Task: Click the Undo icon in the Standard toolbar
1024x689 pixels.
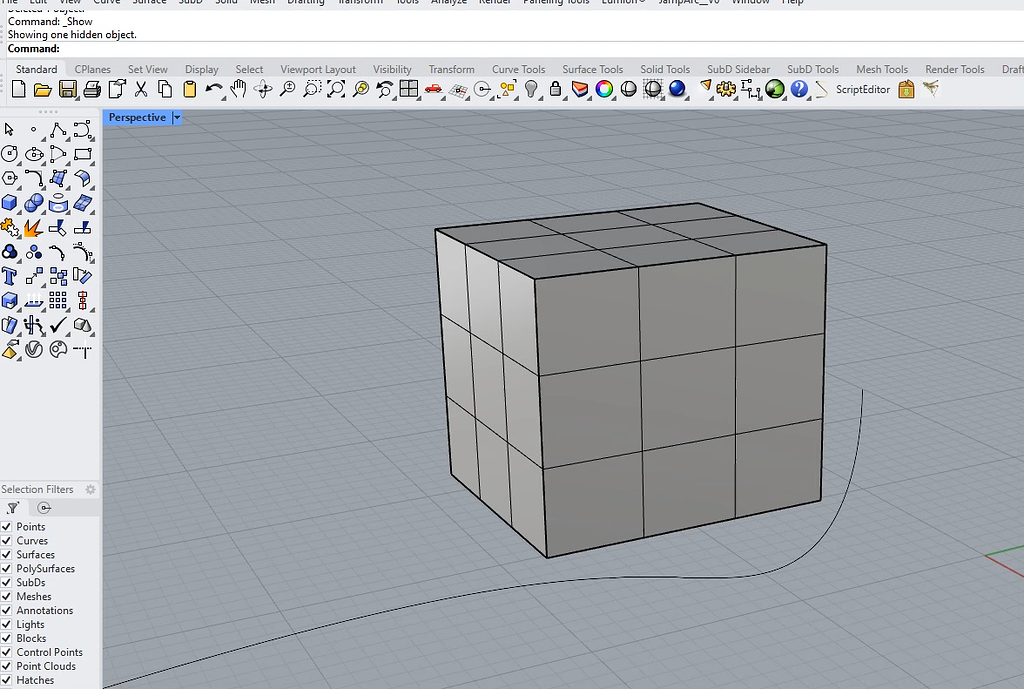Action: click(211, 89)
